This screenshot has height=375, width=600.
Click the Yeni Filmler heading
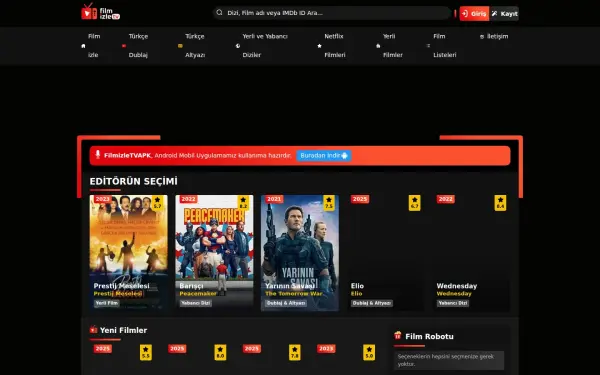[x=123, y=330]
